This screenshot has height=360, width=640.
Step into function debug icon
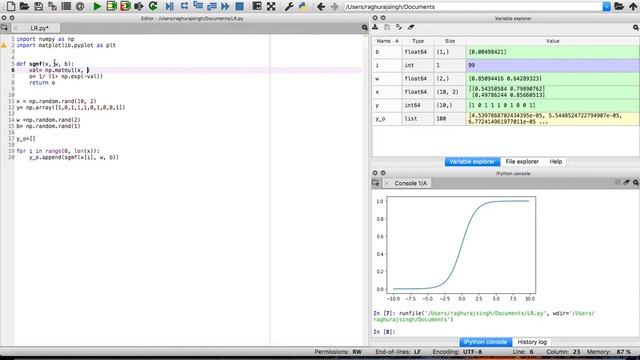(198, 6)
